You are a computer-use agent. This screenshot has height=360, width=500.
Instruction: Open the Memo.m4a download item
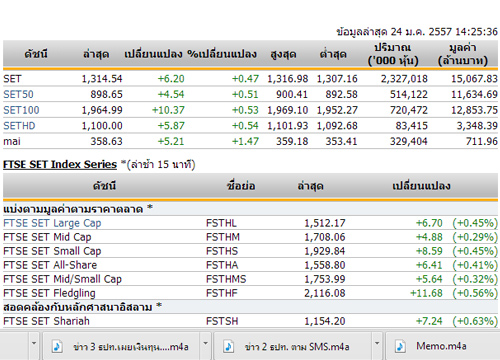pos(442,346)
